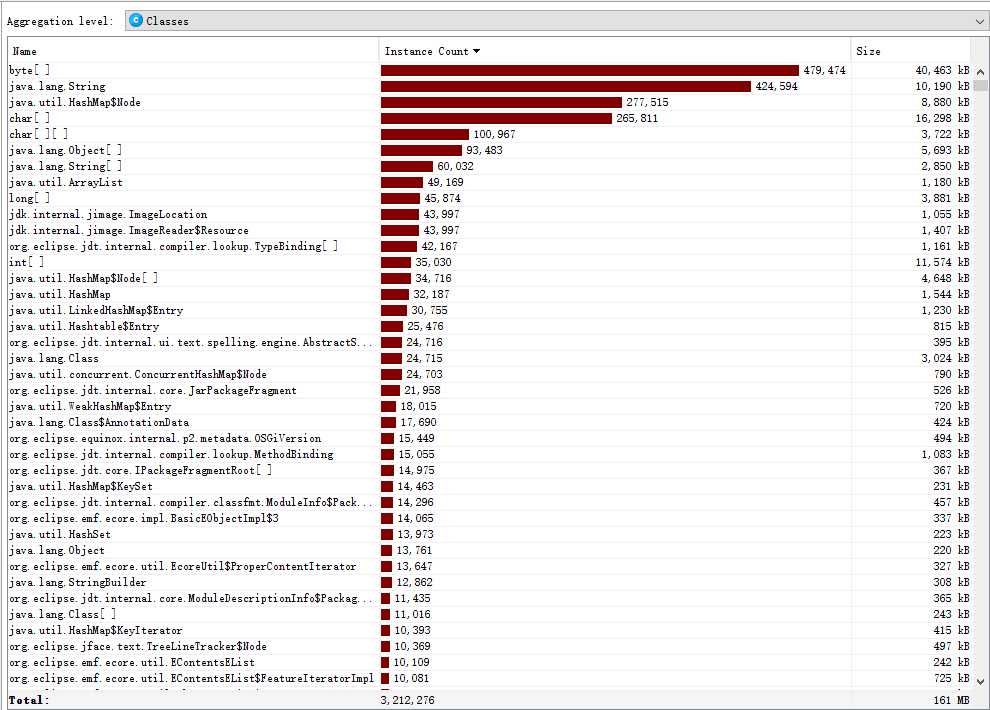Viewport: 990px width, 710px height.
Task: Click the scrollbar down arrow
Action: pos(980,681)
